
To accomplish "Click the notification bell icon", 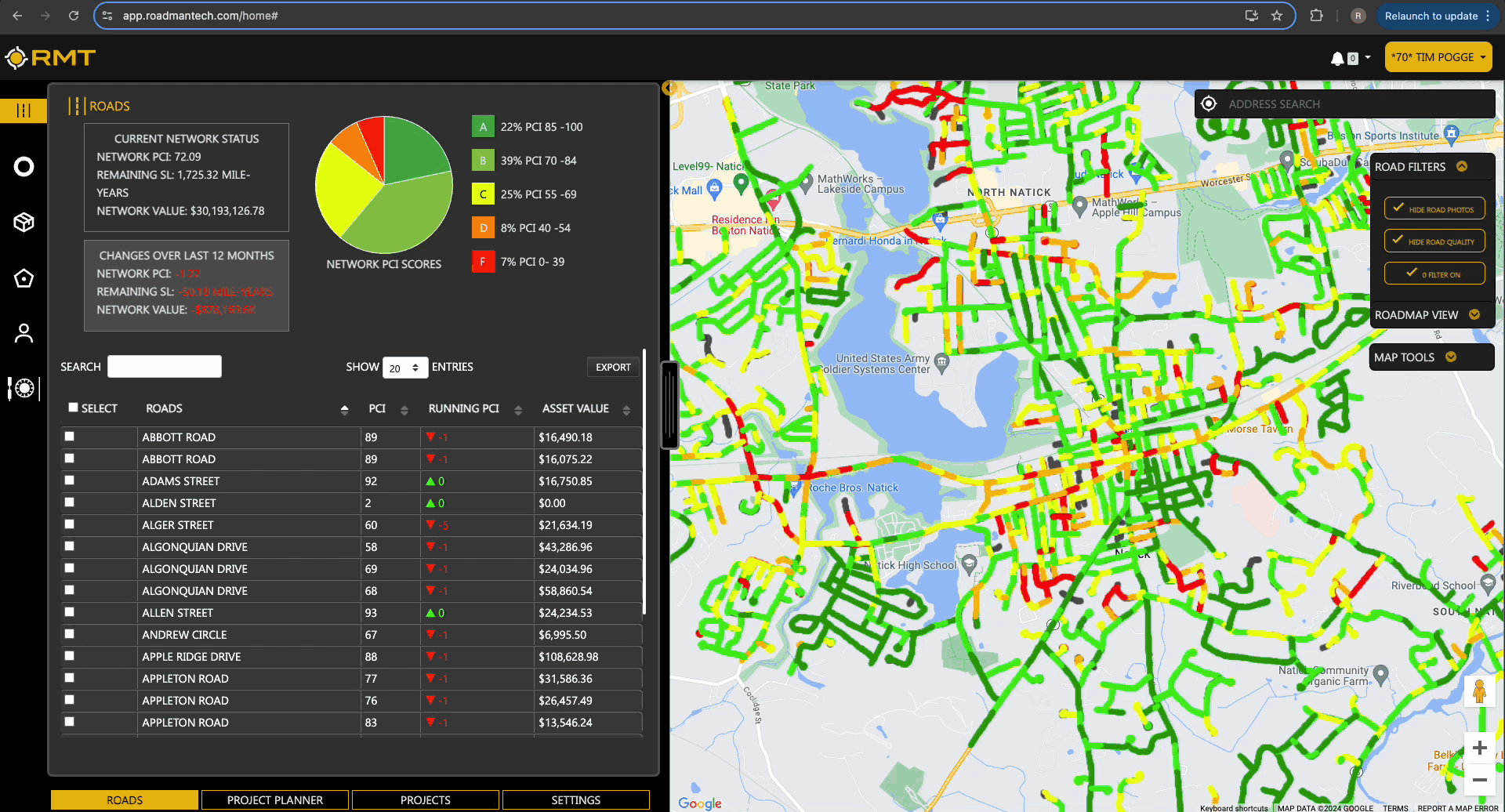I will [x=1337, y=58].
